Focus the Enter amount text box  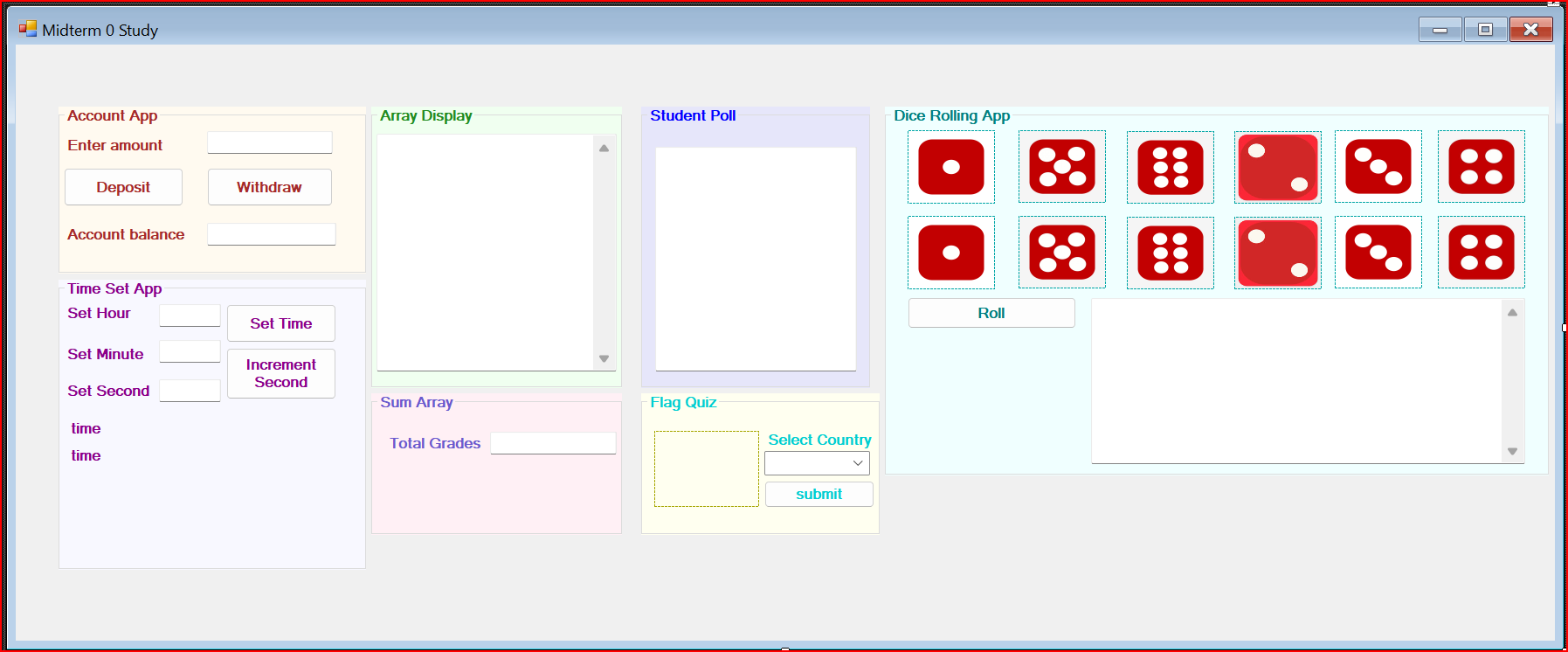coord(270,142)
